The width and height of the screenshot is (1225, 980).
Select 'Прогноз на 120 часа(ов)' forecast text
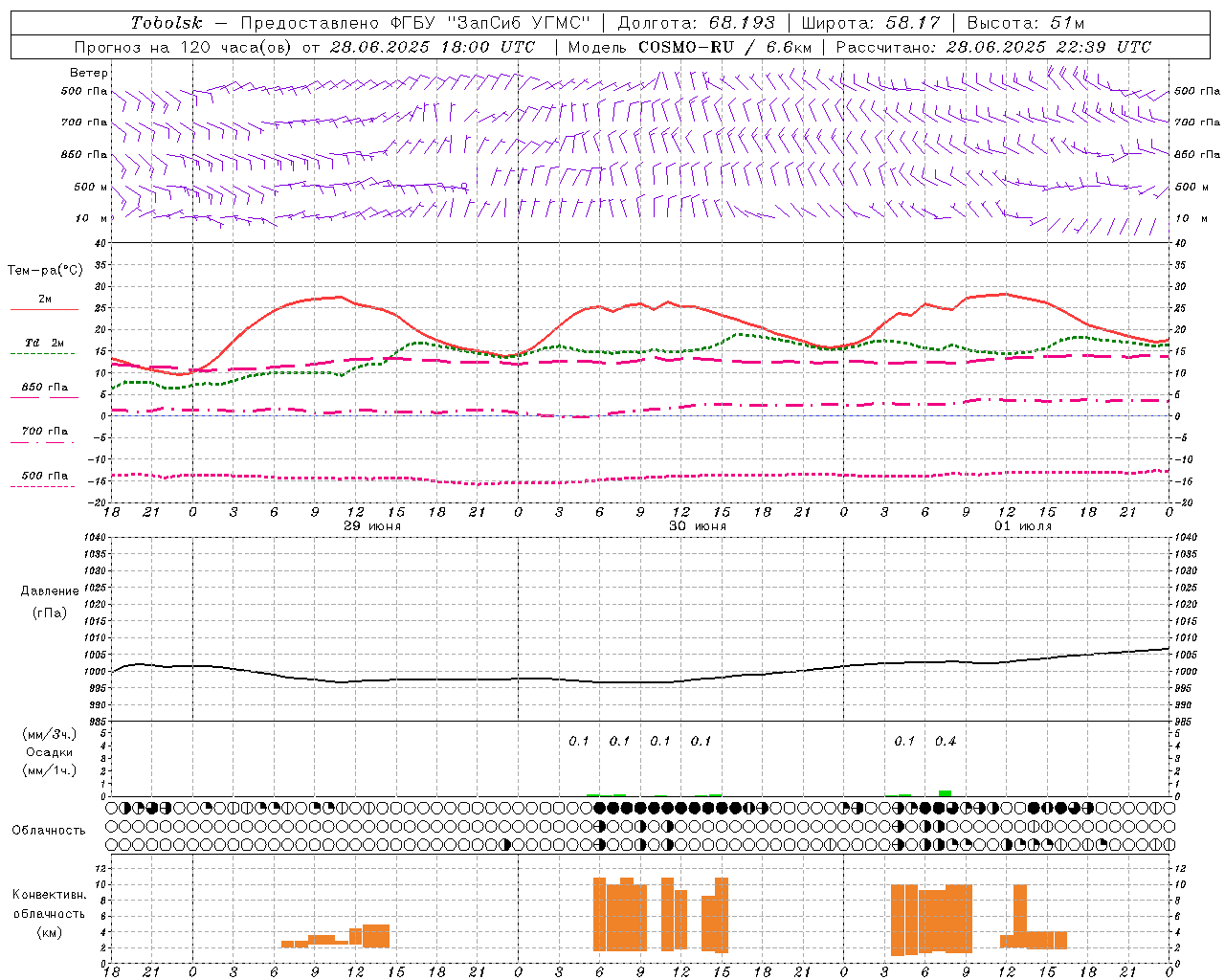click(184, 47)
